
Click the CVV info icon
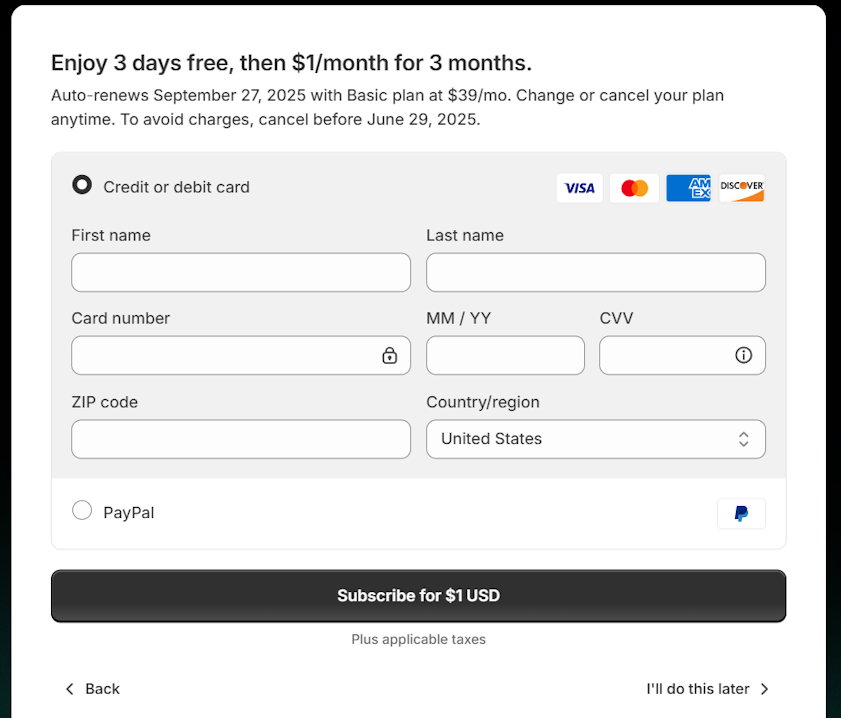coord(744,355)
